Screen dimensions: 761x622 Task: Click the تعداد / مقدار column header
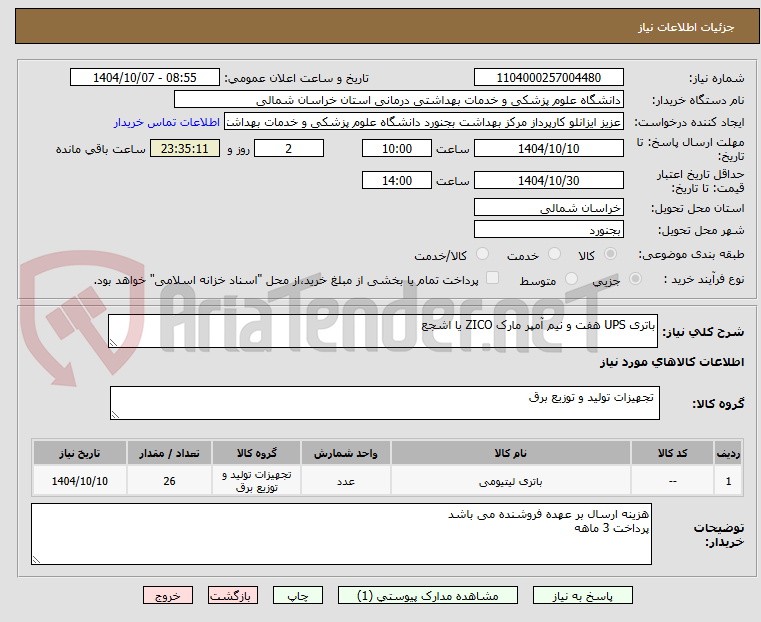pyautogui.click(x=169, y=453)
